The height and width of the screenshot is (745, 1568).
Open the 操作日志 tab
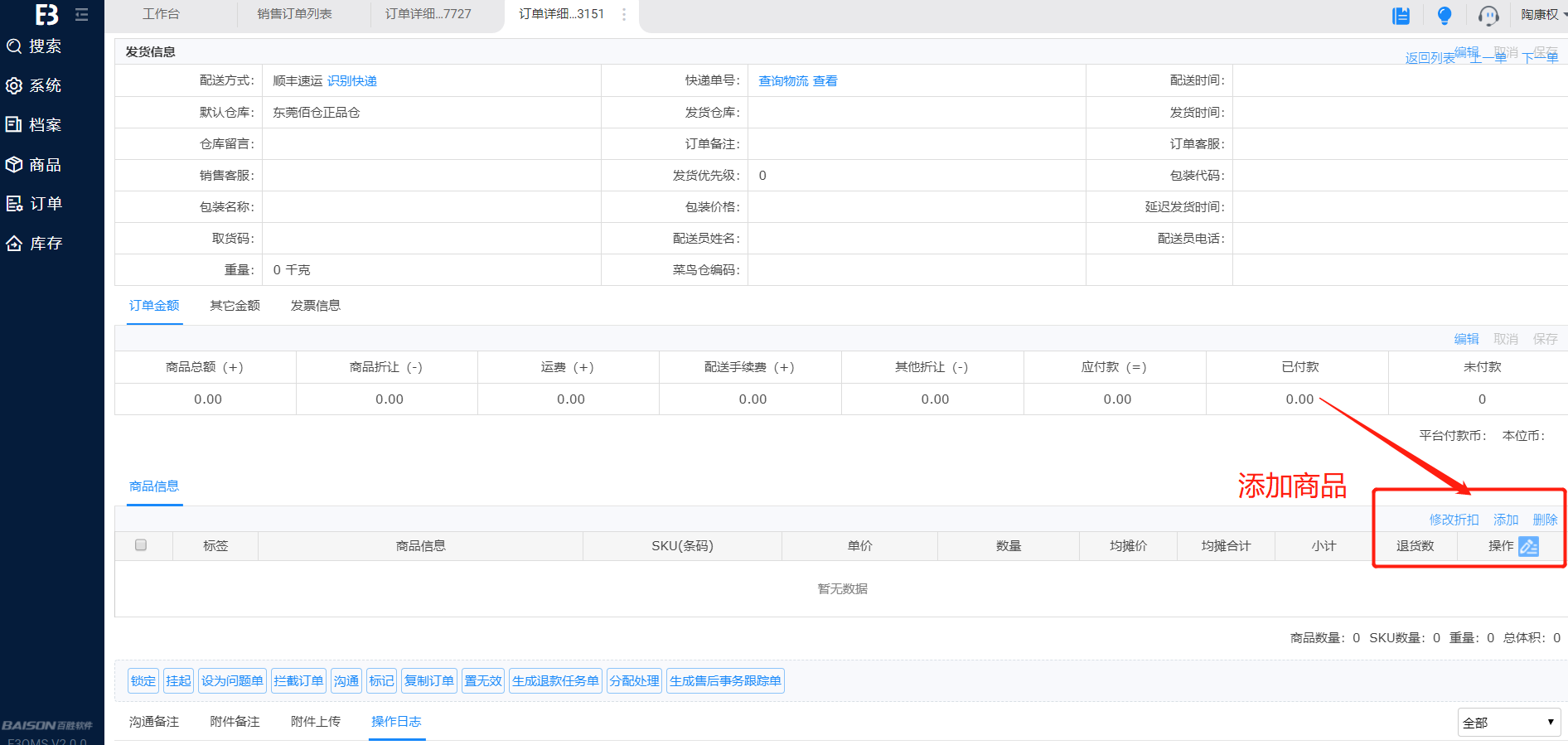(396, 722)
